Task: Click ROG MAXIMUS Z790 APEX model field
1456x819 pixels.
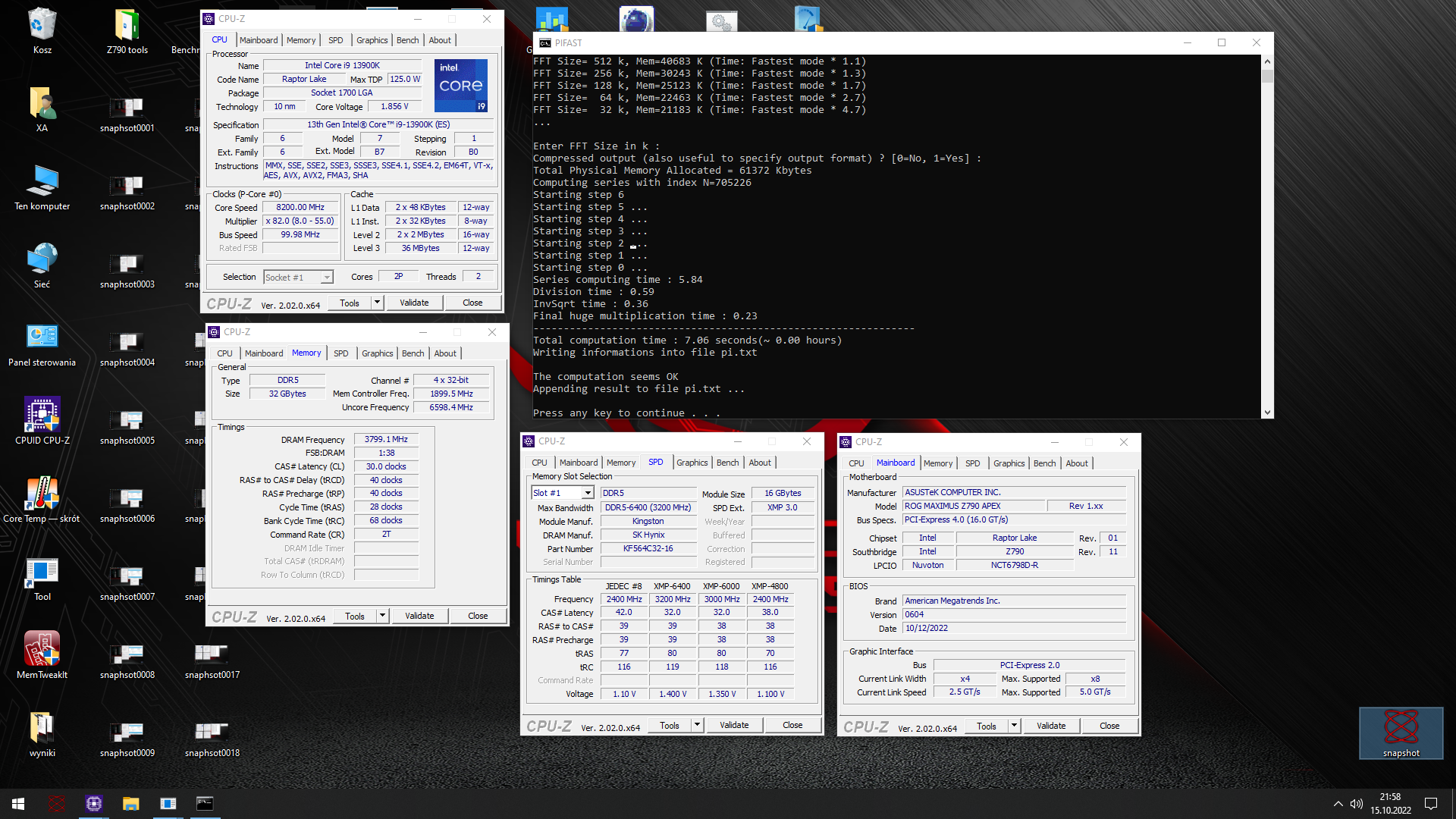Action: tap(974, 506)
